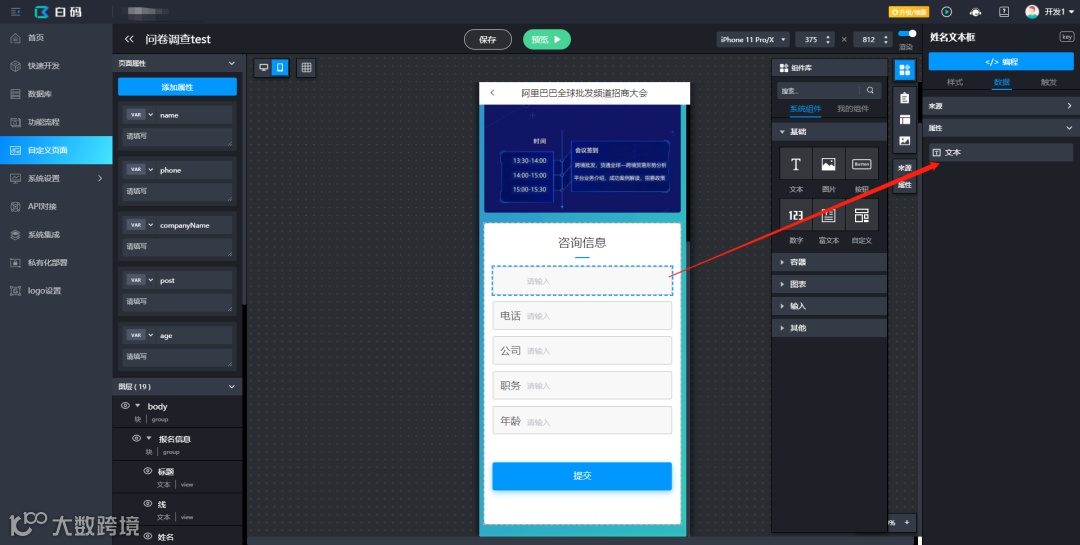Open the VAR type dropdown for phone
The height and width of the screenshot is (545, 1080).
(140, 170)
